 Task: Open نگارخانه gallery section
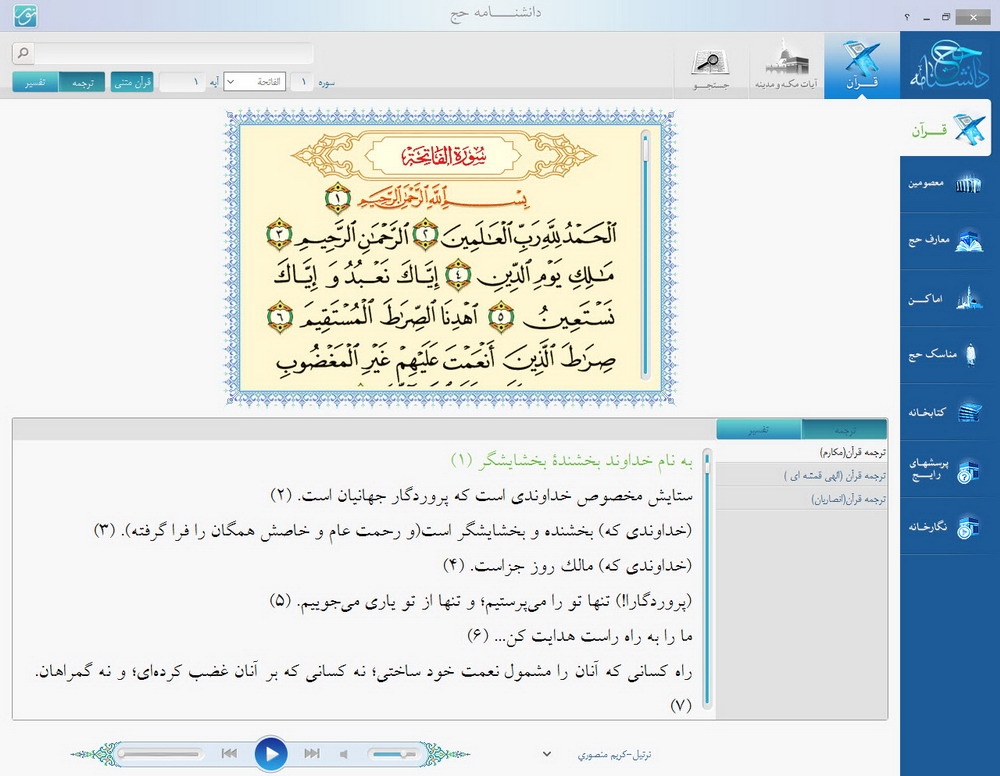pyautogui.click(x=945, y=527)
